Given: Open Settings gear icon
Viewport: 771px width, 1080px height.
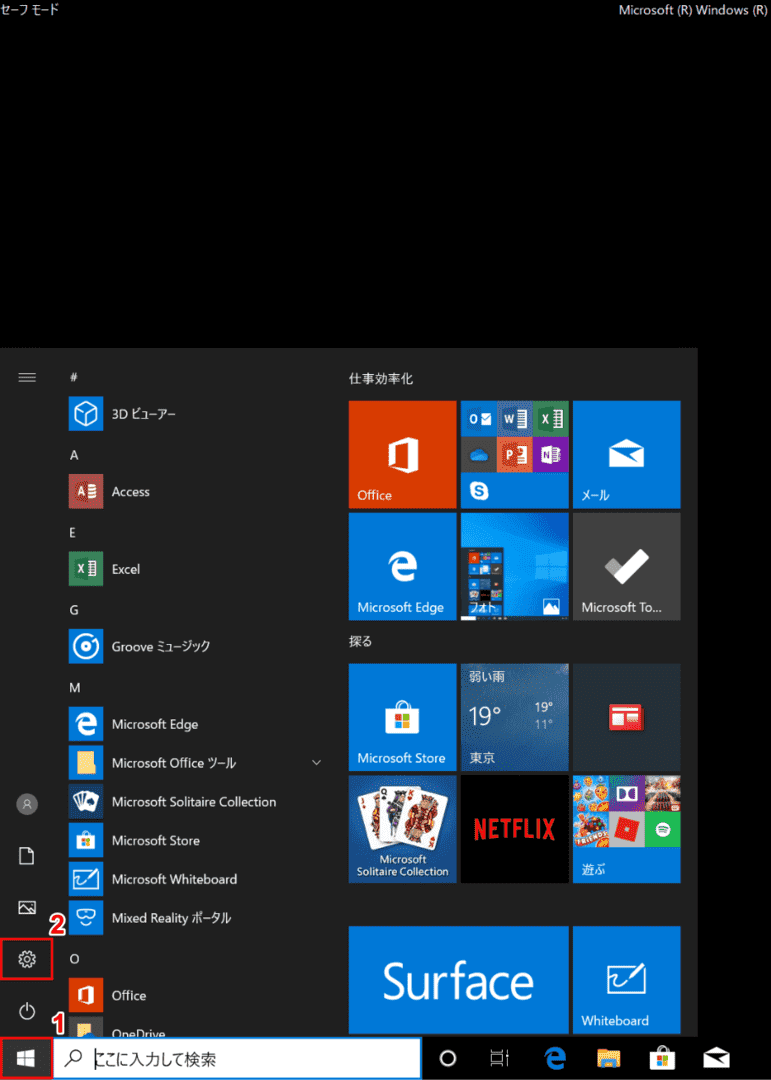Looking at the screenshot, I should click(27, 959).
